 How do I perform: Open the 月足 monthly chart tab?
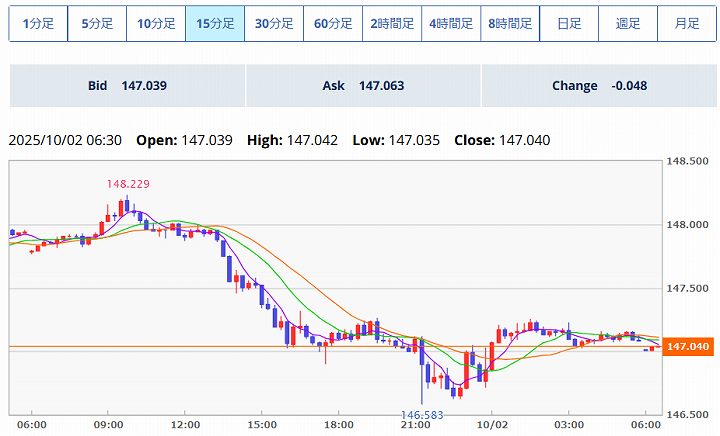(x=687, y=23)
